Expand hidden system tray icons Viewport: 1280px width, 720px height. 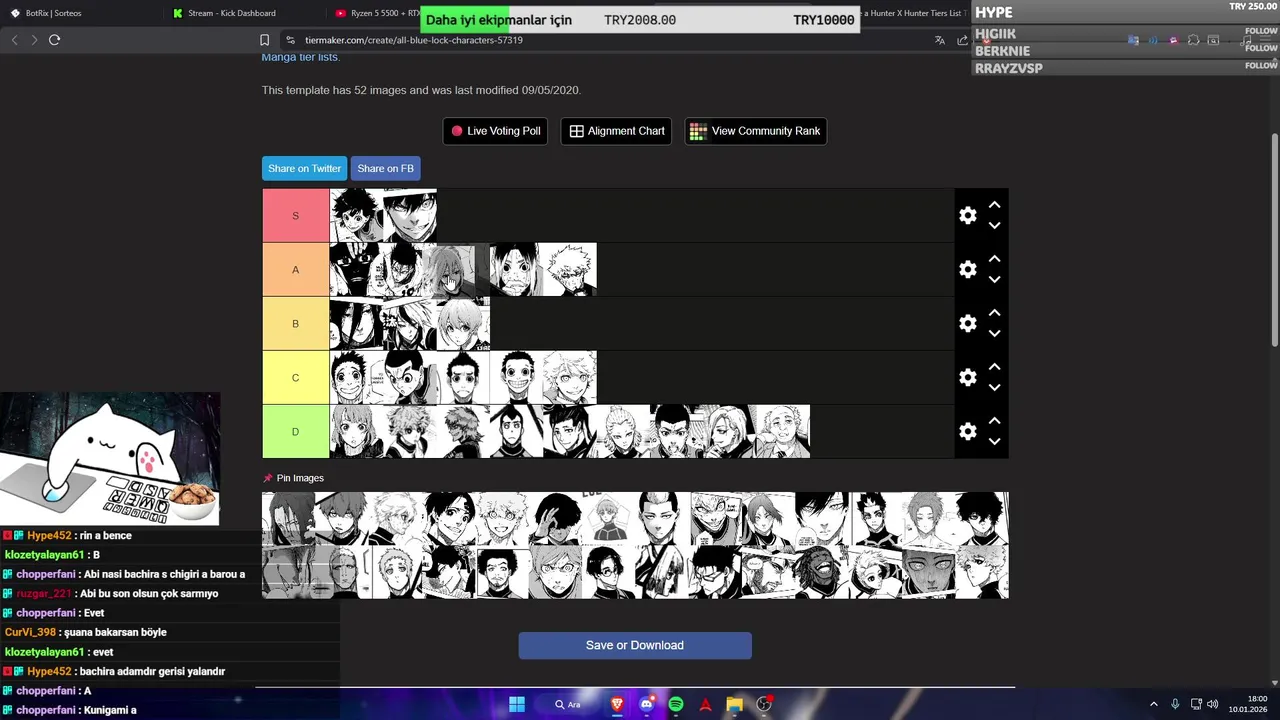coord(1153,704)
